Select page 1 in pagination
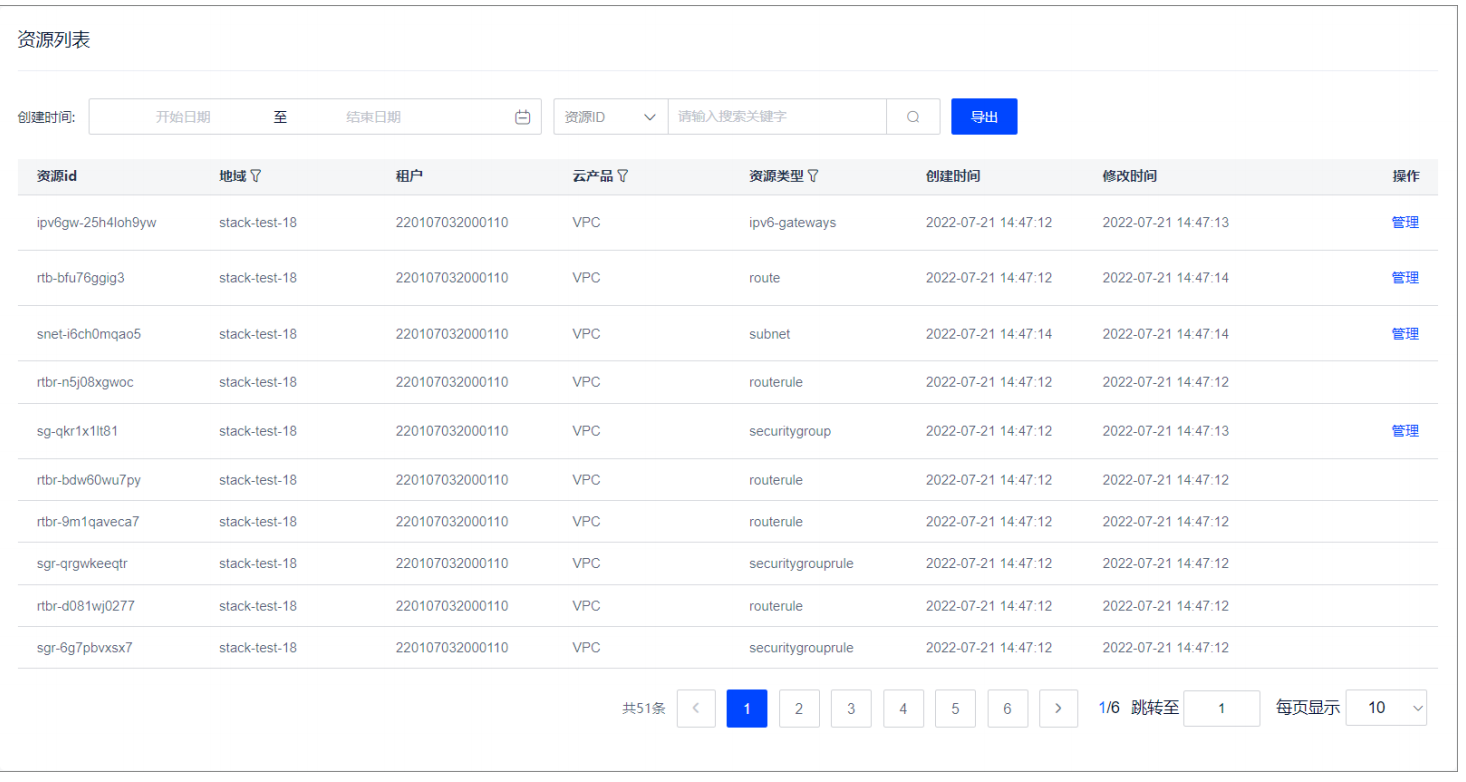The image size is (1466, 782). [x=747, y=708]
